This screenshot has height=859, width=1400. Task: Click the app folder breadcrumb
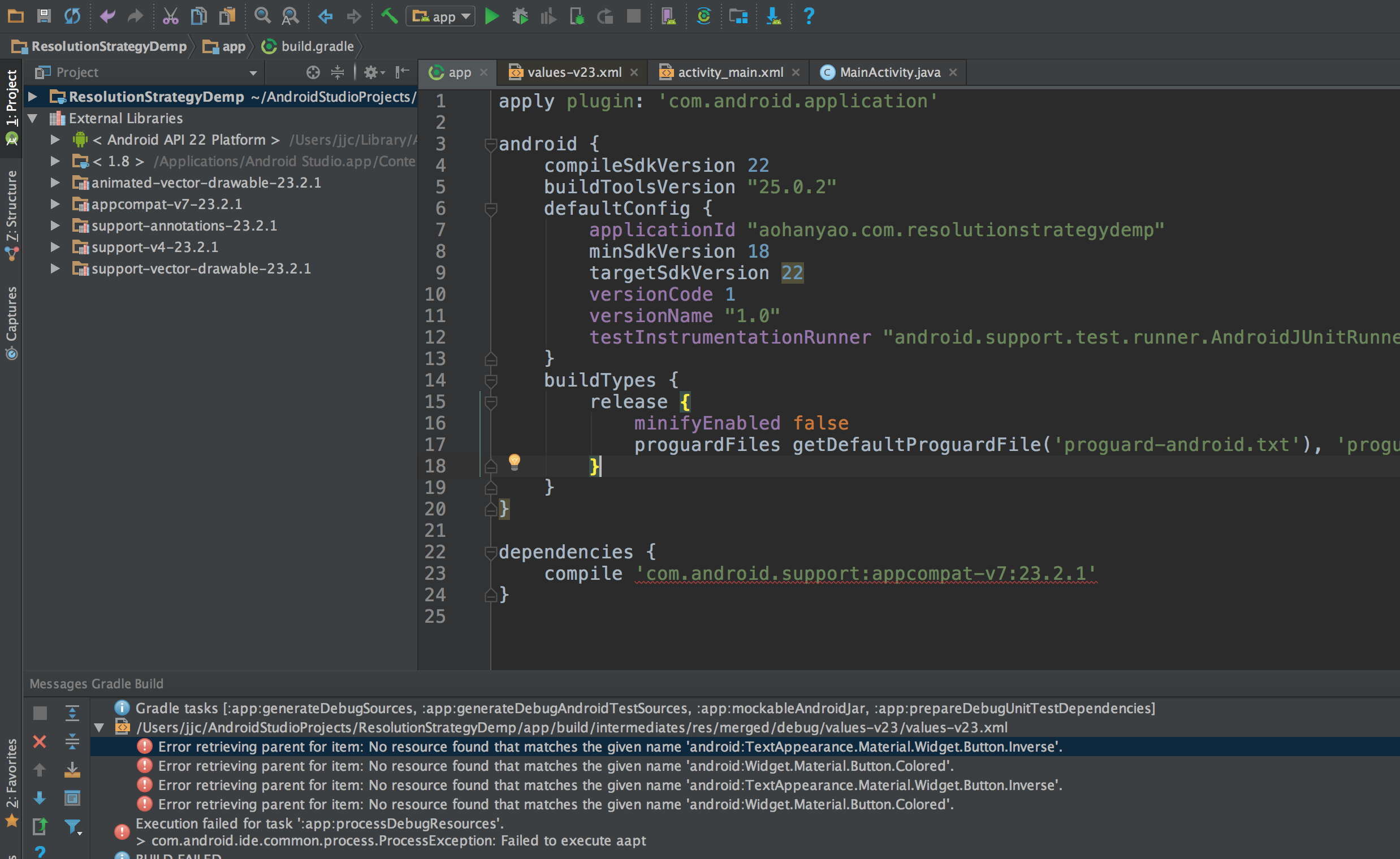(x=224, y=46)
